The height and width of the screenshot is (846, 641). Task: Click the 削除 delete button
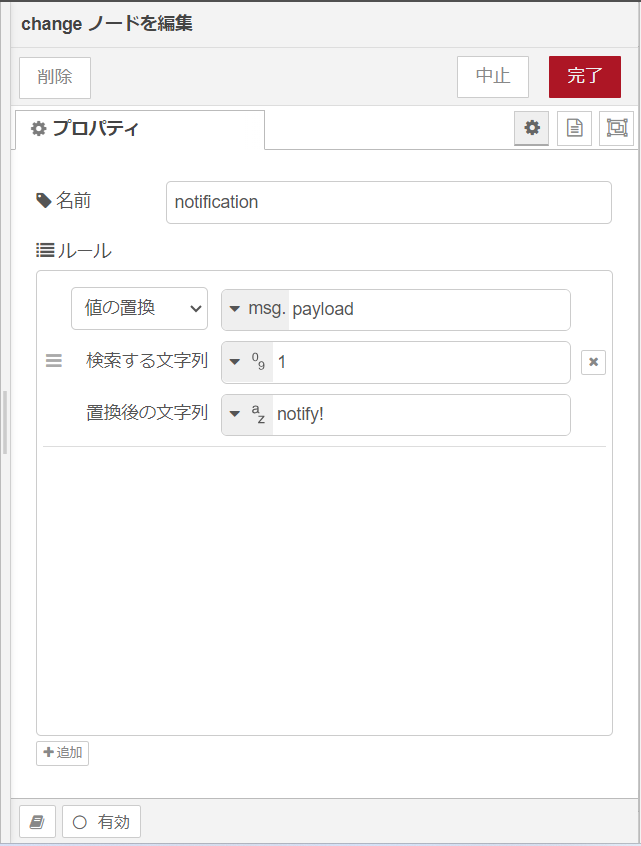click(x=55, y=78)
